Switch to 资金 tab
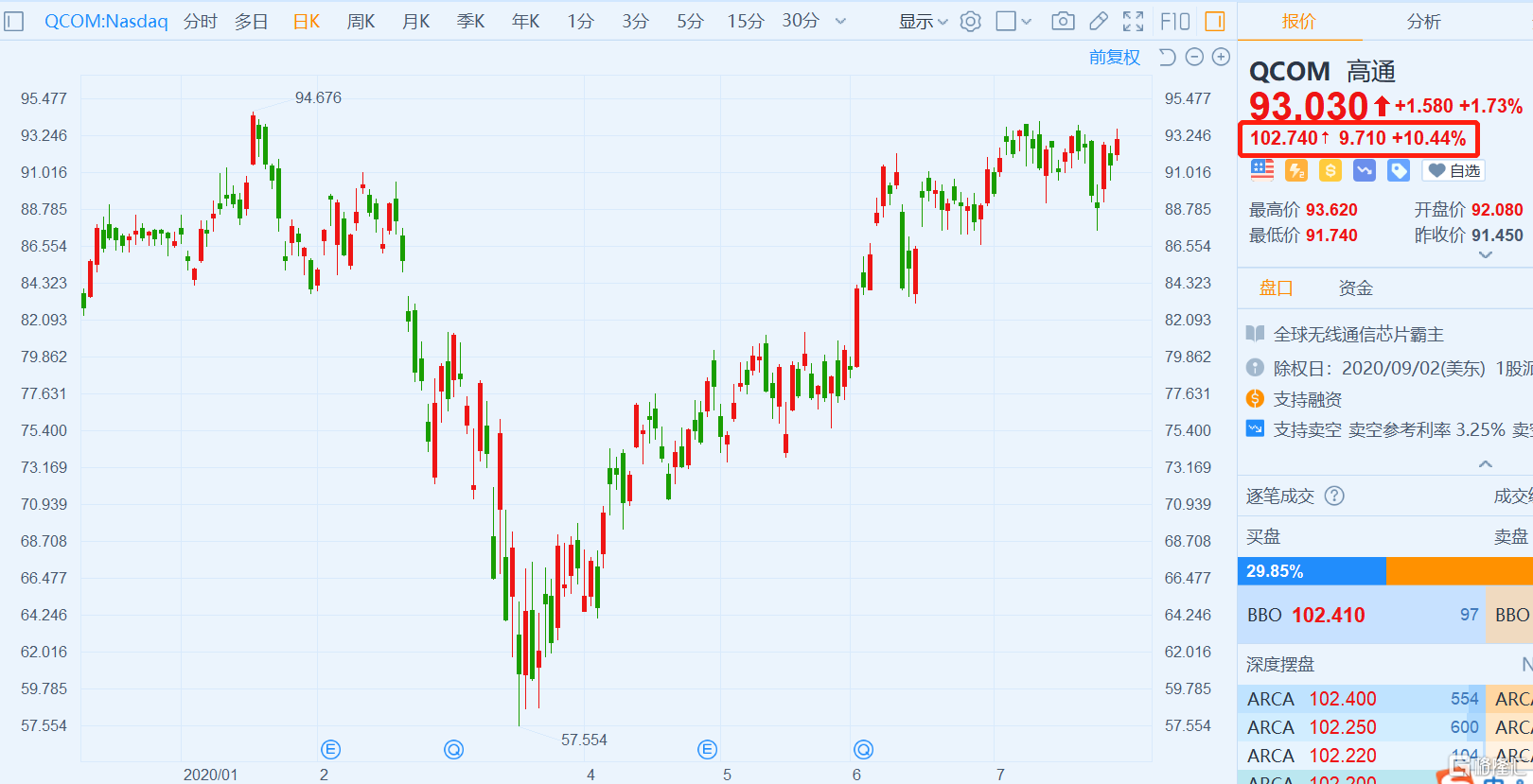The image size is (1533, 784). pos(1356,287)
